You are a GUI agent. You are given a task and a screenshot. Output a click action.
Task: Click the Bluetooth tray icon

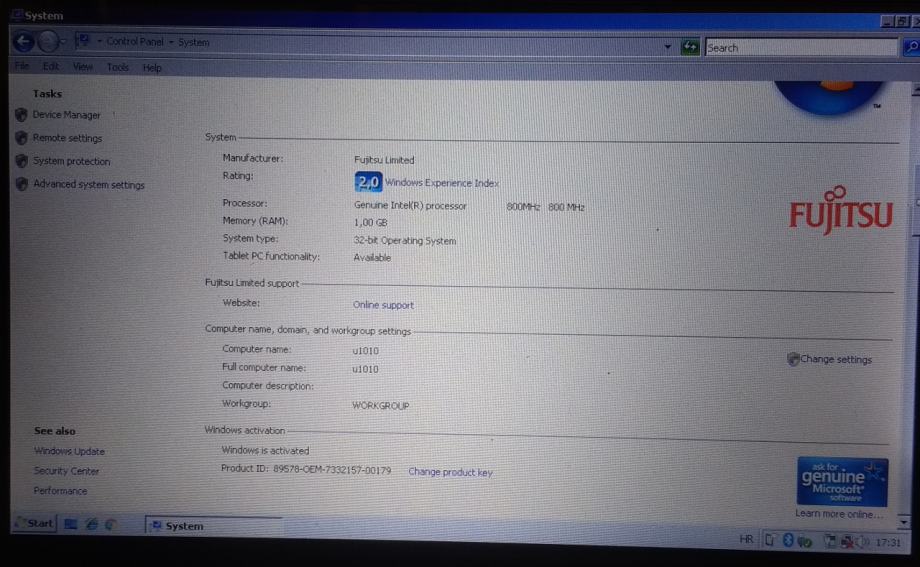(788, 540)
